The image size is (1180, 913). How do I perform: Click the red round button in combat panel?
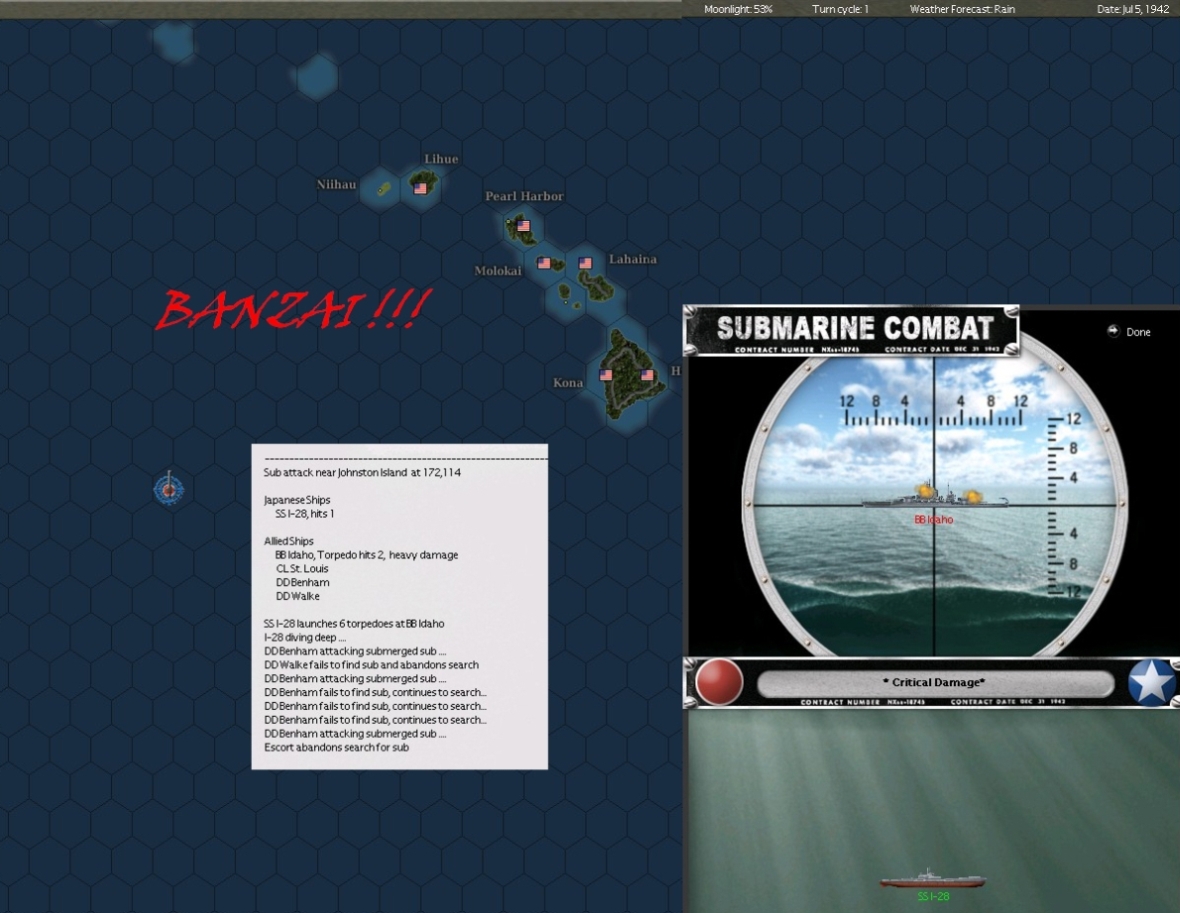(719, 682)
